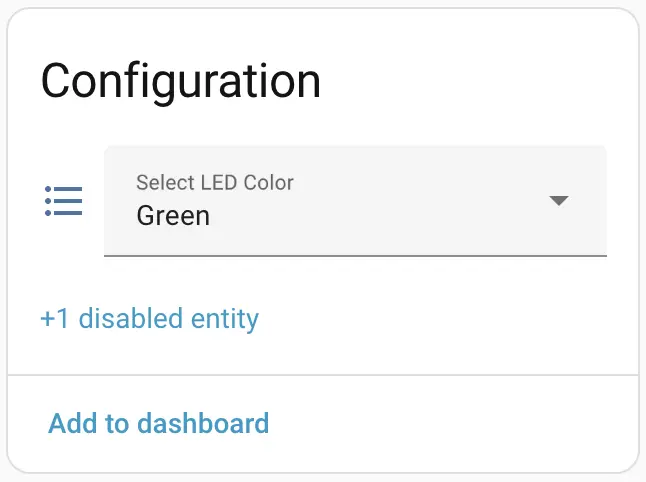Click the Add to dashboard text
The image size is (646, 482).
(159, 423)
